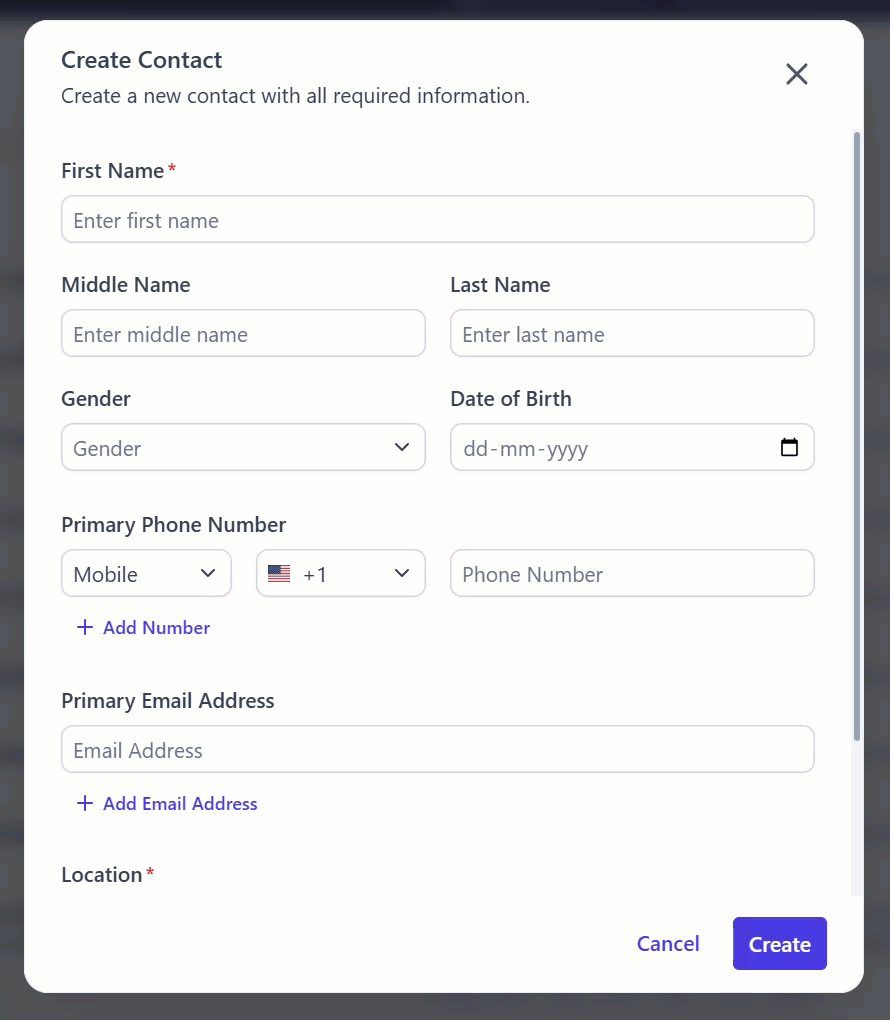The height and width of the screenshot is (1020, 890).
Task: Open the +1 country code dropdown
Action: tap(341, 573)
